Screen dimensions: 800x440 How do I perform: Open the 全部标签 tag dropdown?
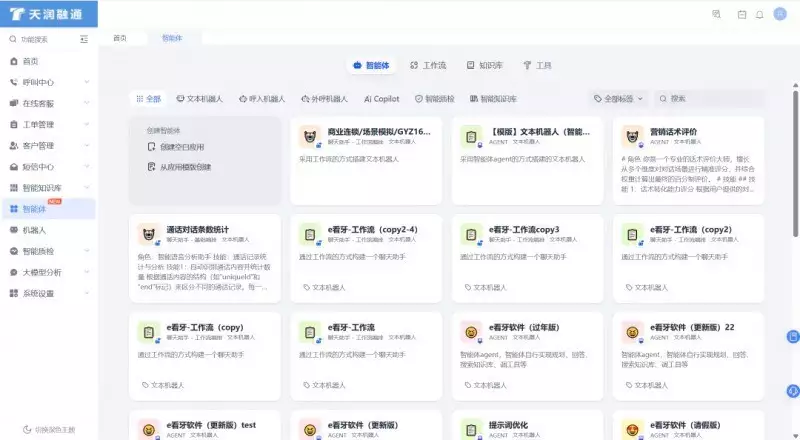tap(619, 99)
